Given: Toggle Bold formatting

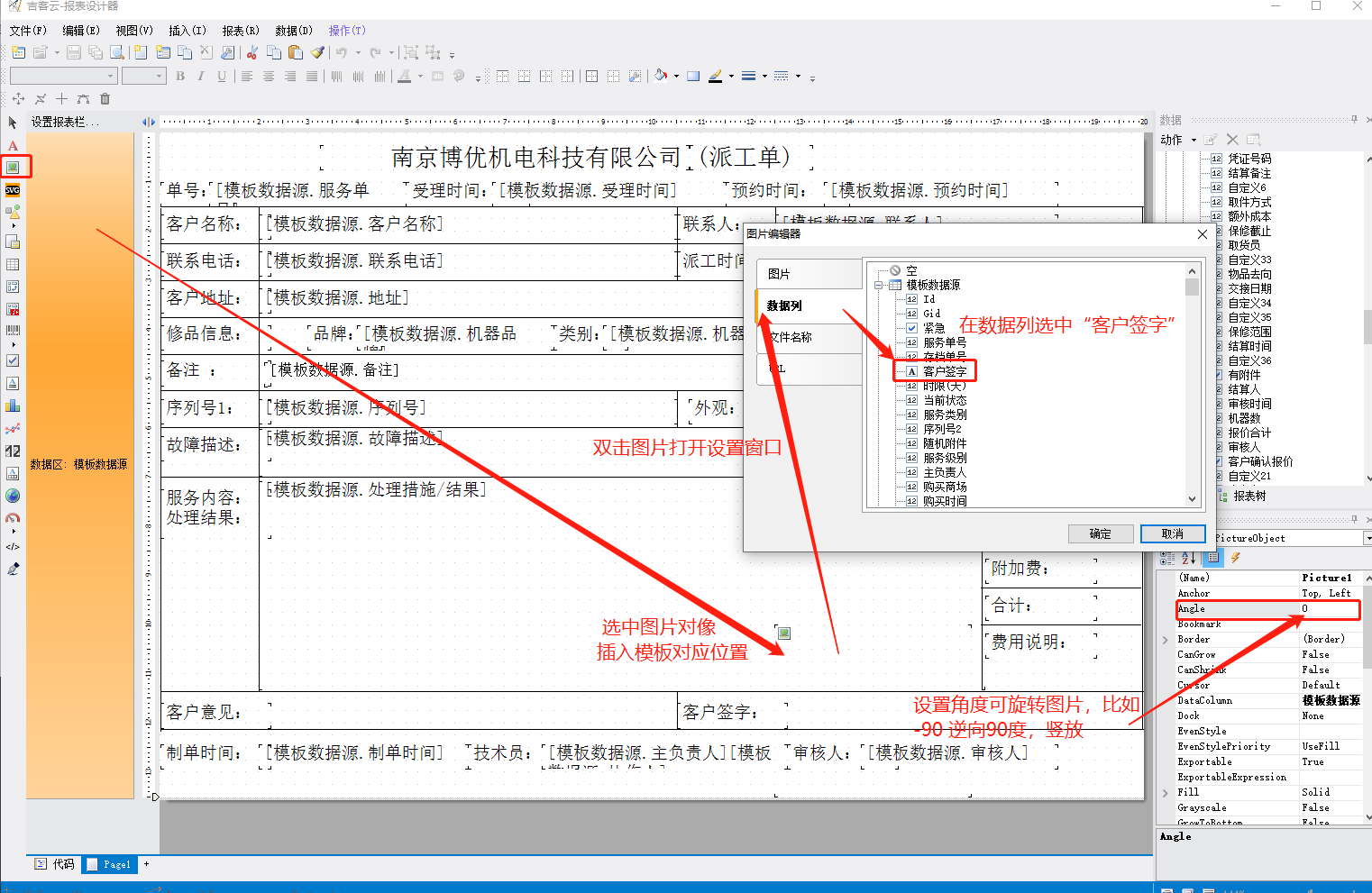Looking at the screenshot, I should point(180,77).
